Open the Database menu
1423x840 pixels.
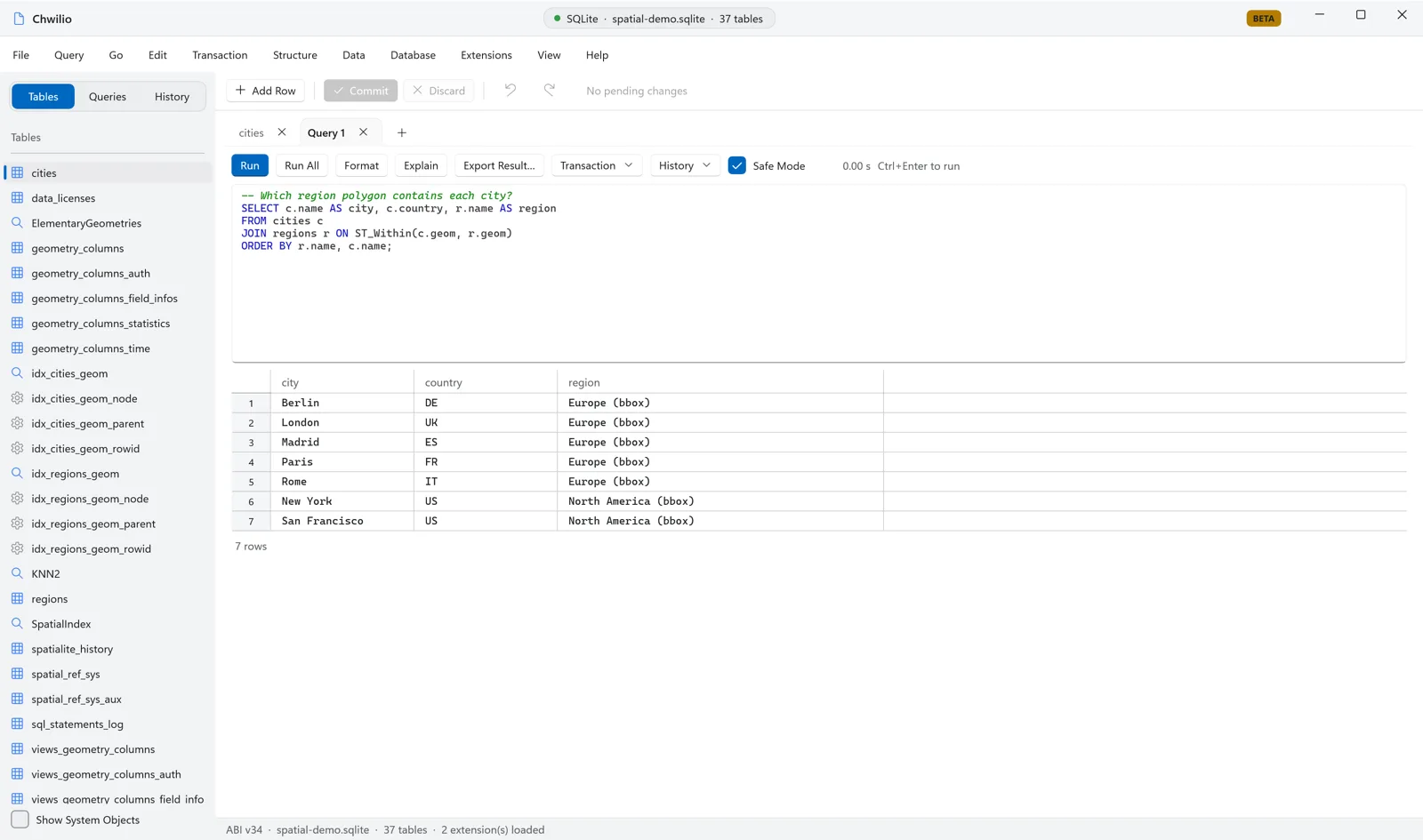pyautogui.click(x=414, y=55)
